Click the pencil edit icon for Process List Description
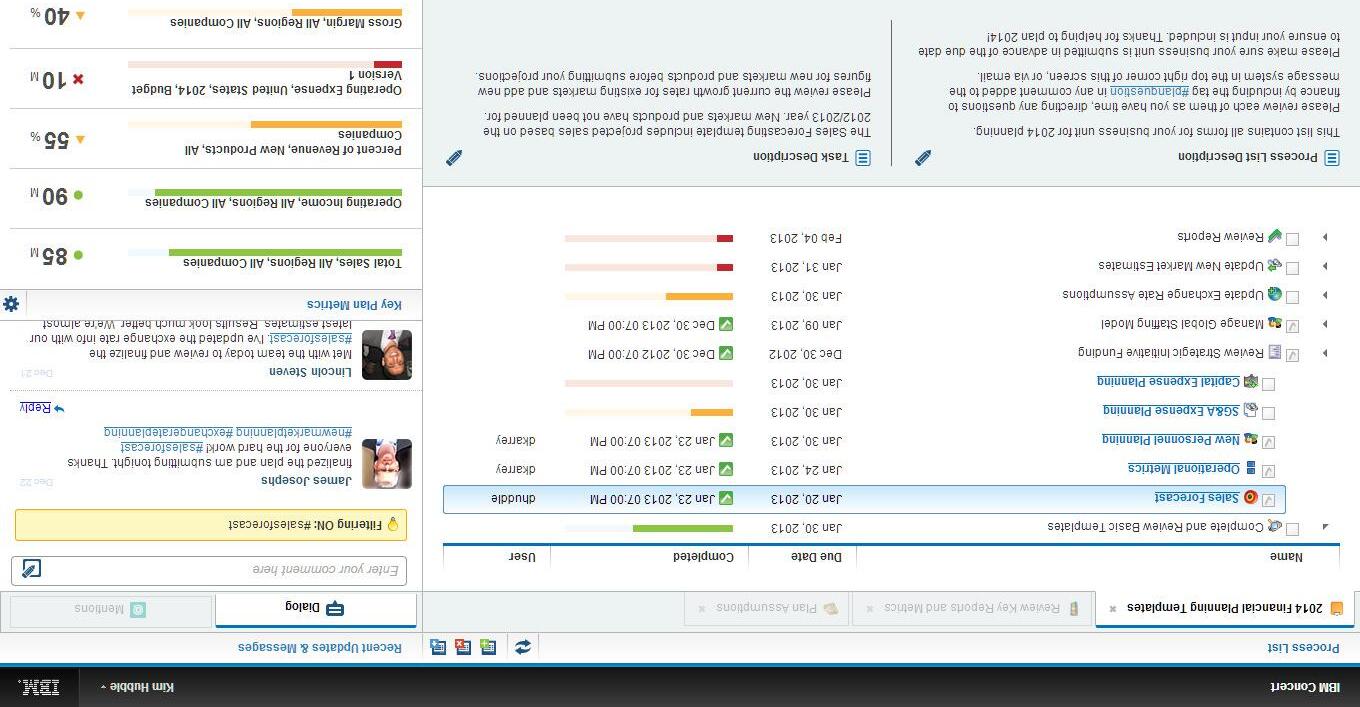 point(923,158)
